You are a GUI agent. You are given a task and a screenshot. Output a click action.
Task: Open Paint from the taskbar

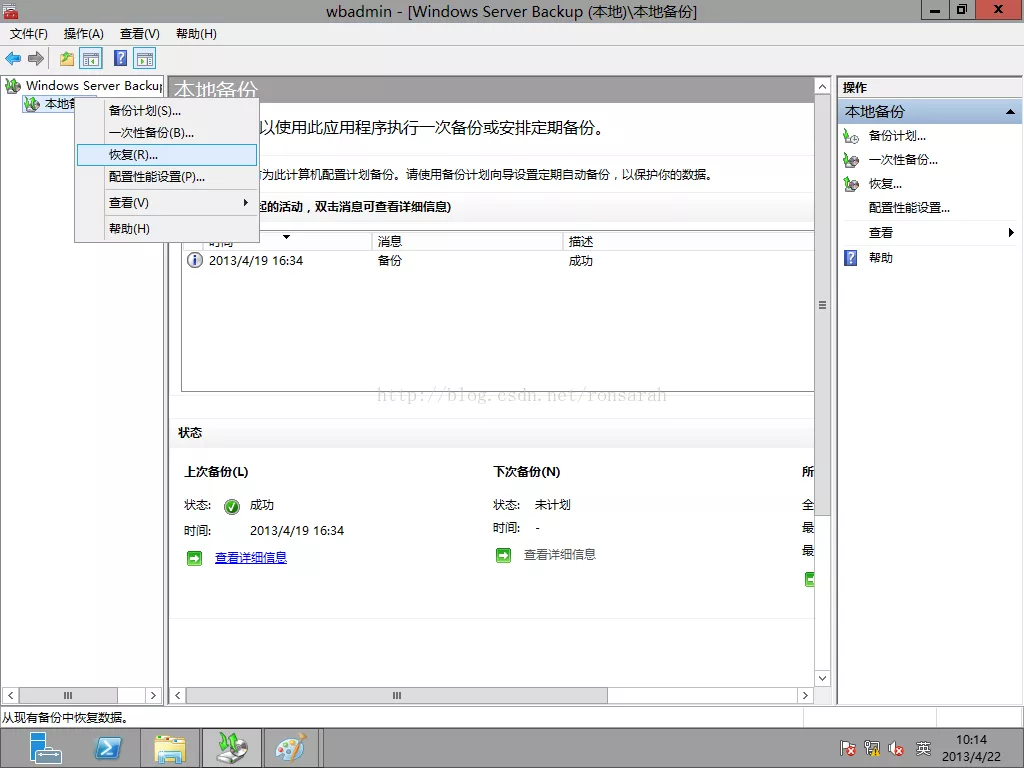(x=291, y=748)
